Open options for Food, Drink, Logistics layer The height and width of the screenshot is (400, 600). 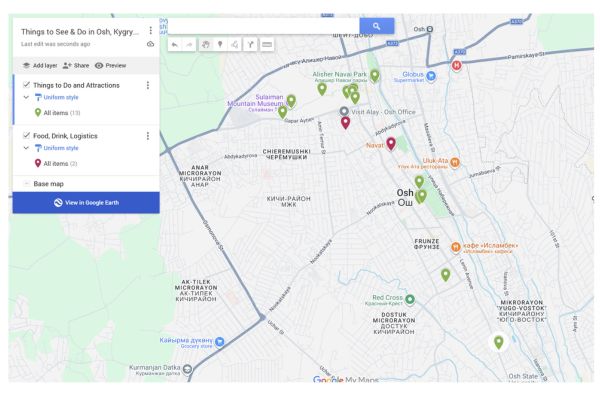click(148, 136)
